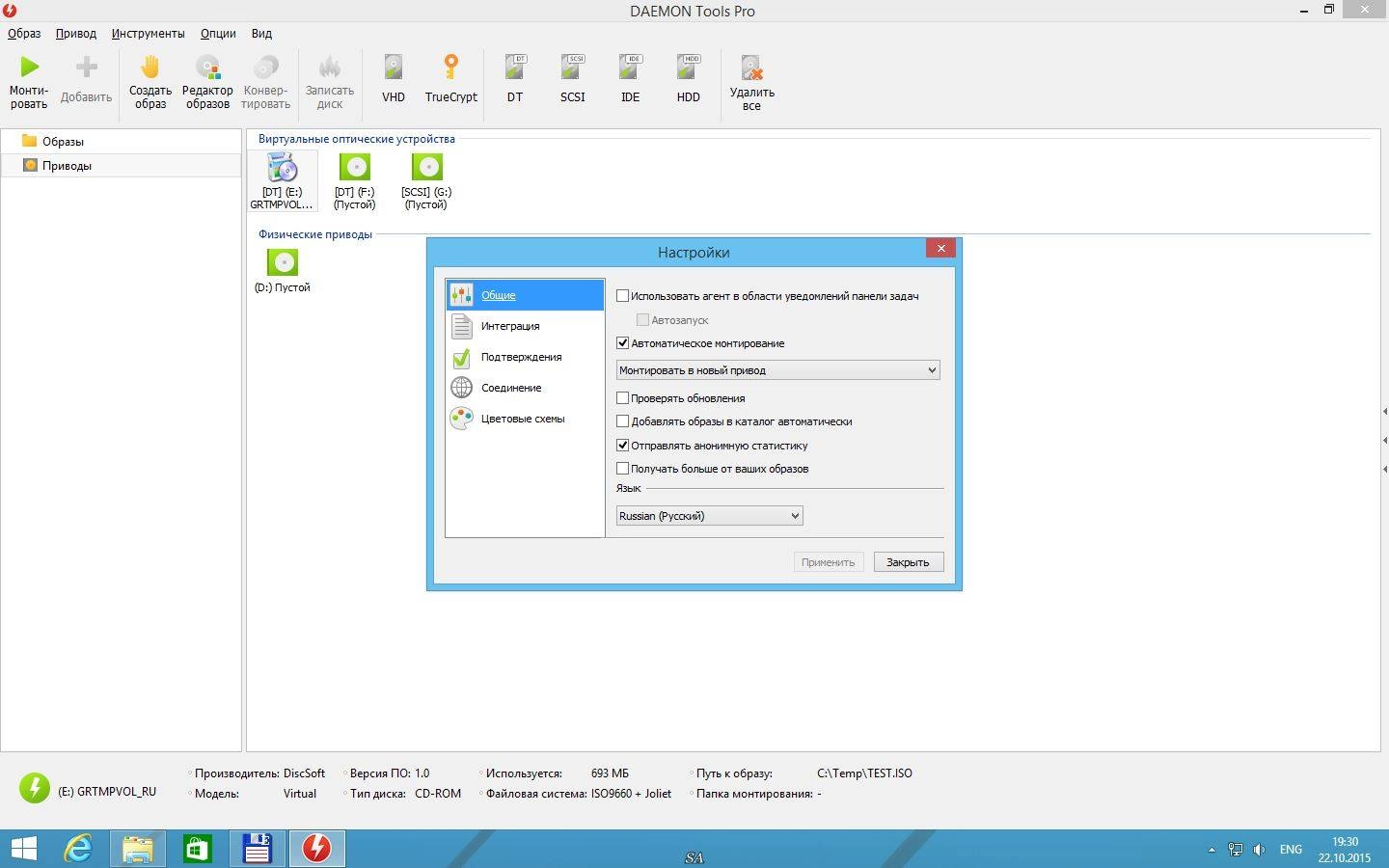Viewport: 1389px width, 868px height.
Task: Click the green lightning icon in status bar
Action: pyautogui.click(x=34, y=788)
